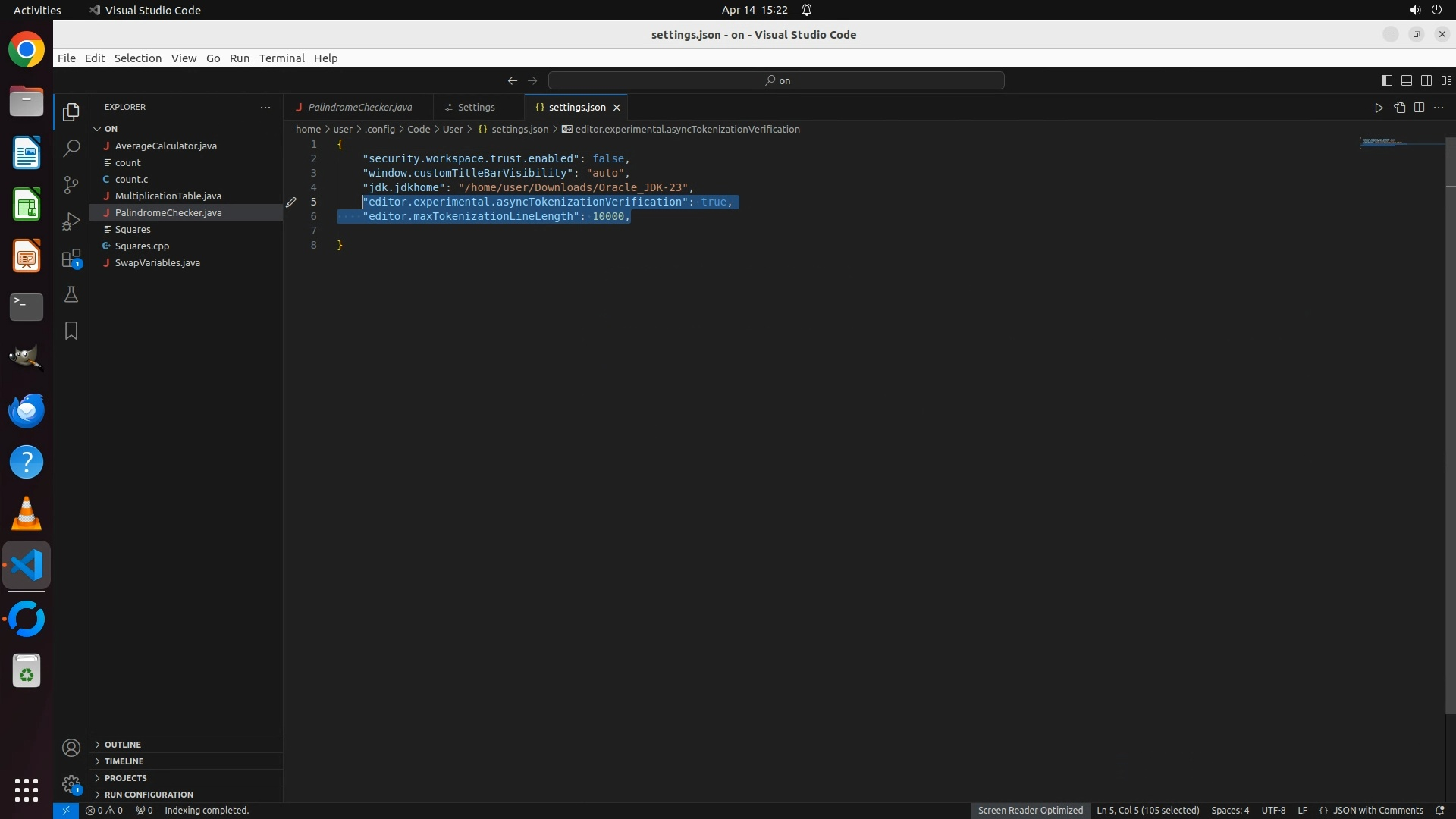
Task: Open the Extensions view
Action: pos(71,259)
